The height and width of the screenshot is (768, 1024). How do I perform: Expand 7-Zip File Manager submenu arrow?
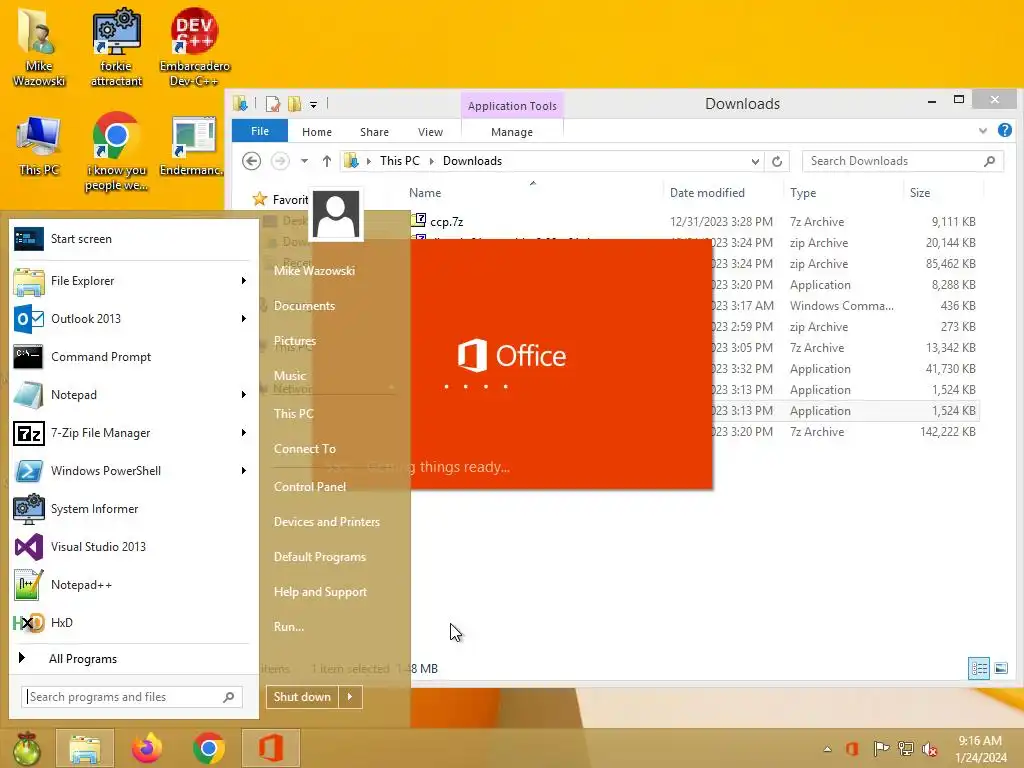(x=244, y=432)
